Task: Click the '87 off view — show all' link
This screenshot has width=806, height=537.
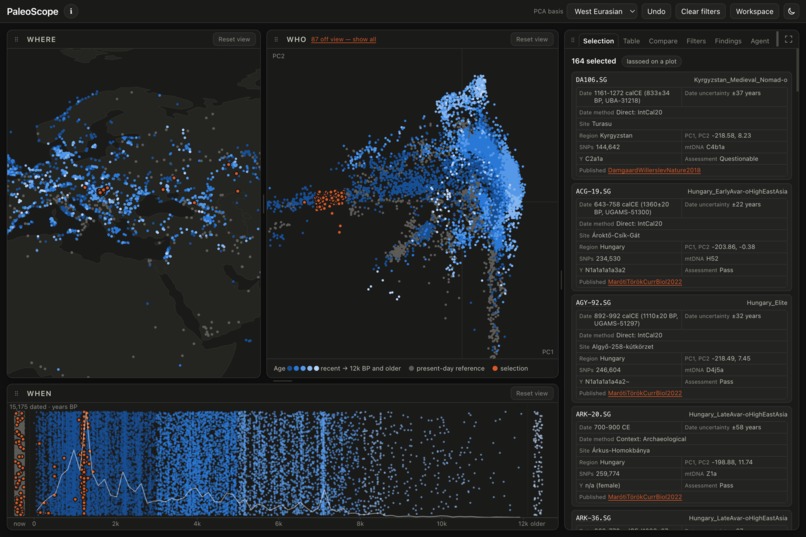Action: tap(343, 40)
